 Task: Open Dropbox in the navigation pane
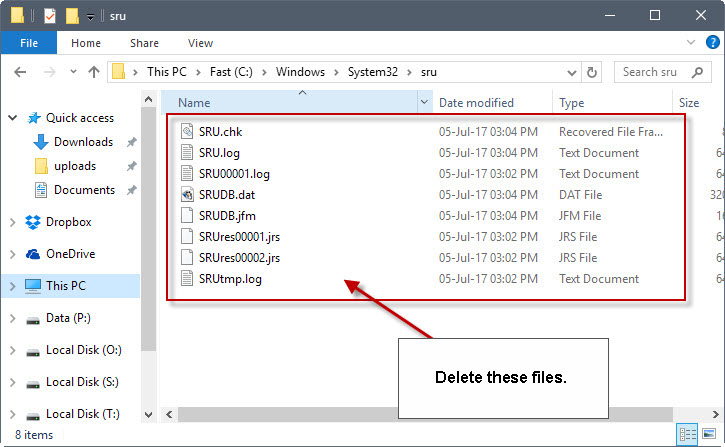coord(68,222)
